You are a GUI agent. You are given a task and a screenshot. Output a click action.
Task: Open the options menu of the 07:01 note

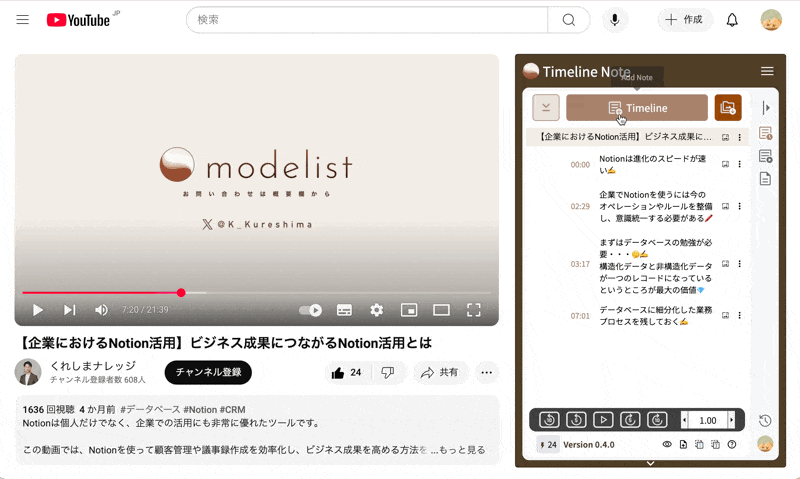(739, 315)
